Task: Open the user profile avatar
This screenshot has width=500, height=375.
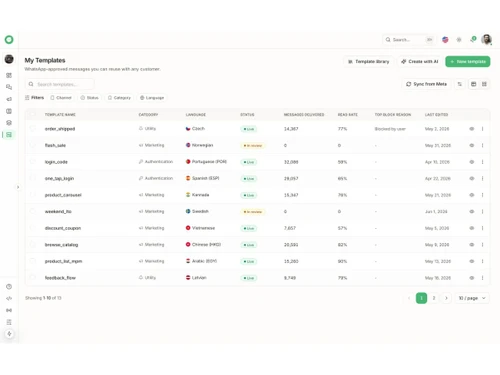Action: click(x=487, y=39)
